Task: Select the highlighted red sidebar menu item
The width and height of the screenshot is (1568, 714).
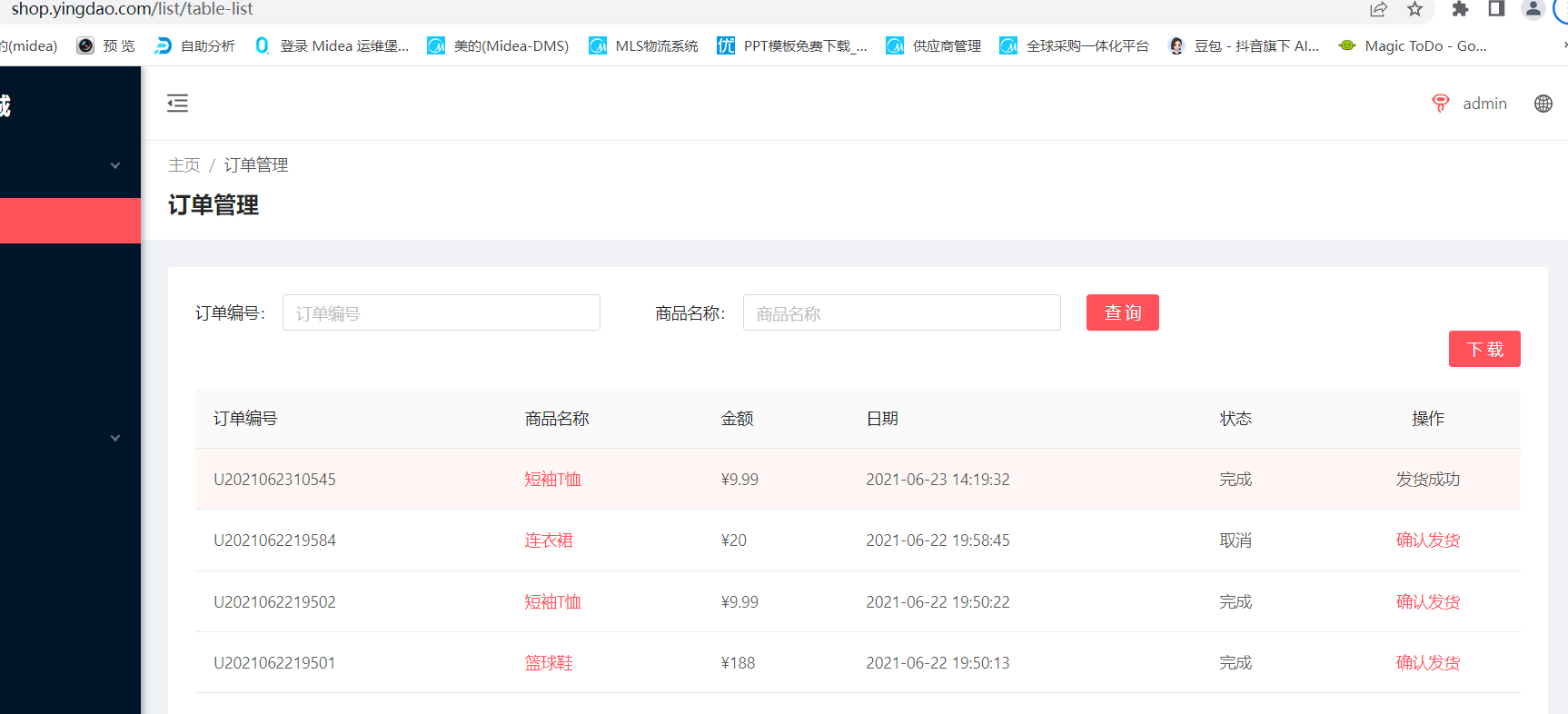Action: [x=70, y=221]
